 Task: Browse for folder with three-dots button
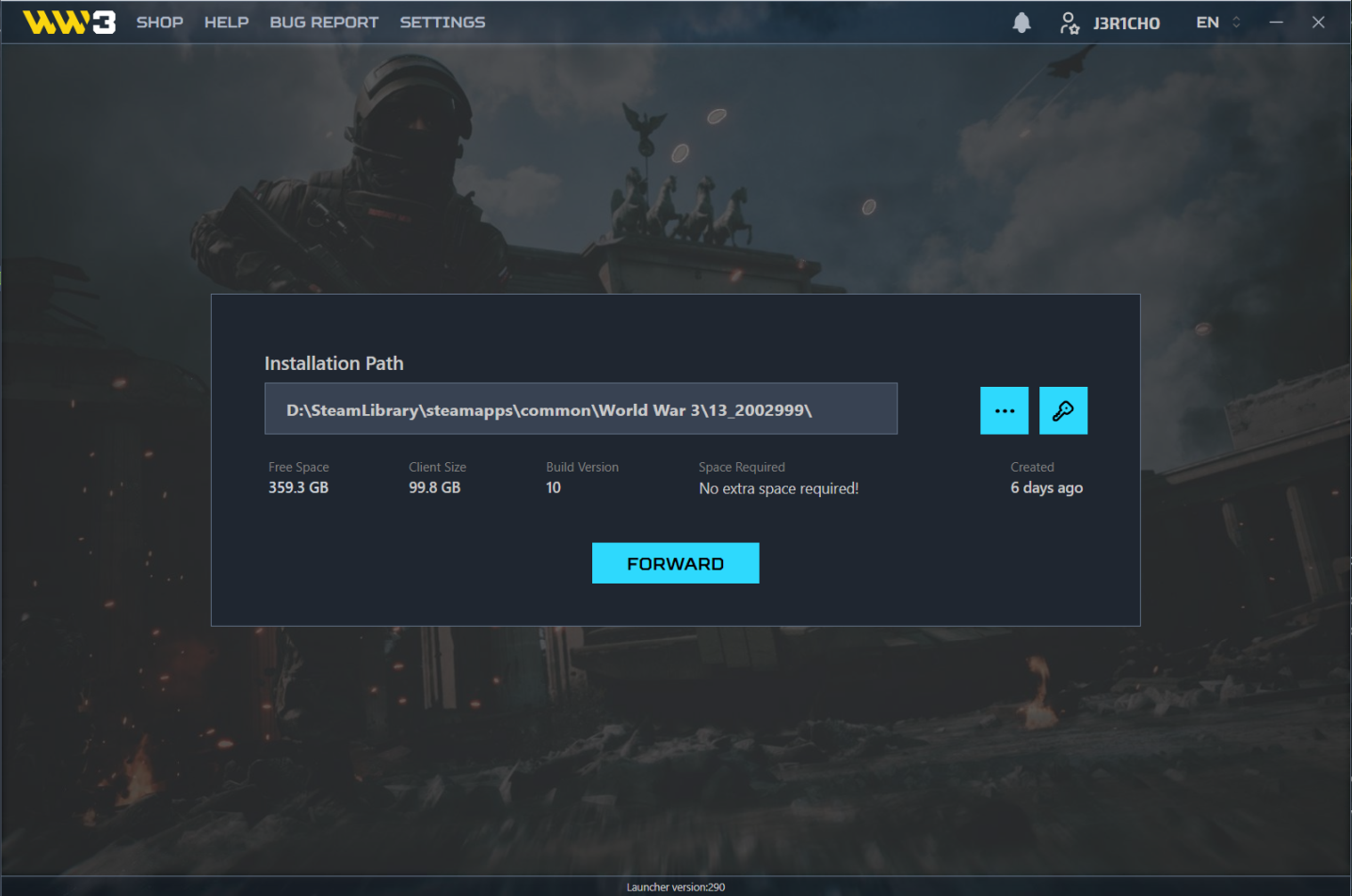(x=1004, y=410)
